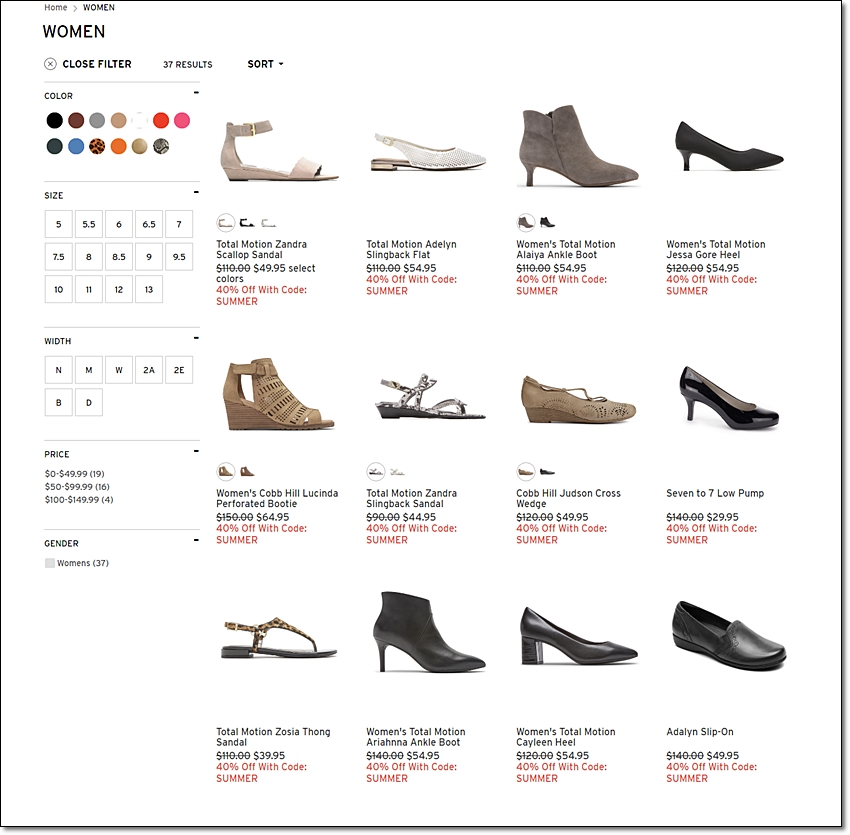The width and height of the screenshot is (850, 835).
Task: Select black variant of Zandra Scallop Sandal
Action: 247,222
